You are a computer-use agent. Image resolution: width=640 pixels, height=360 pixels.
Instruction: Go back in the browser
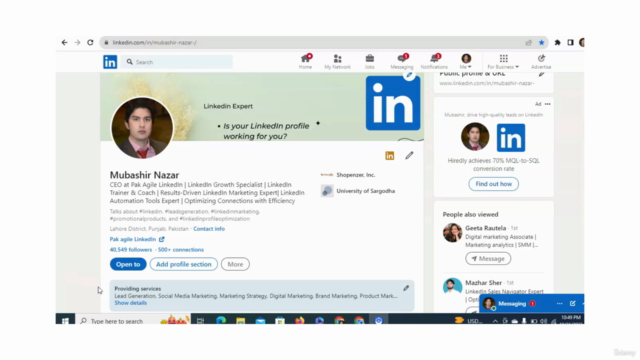point(64,42)
